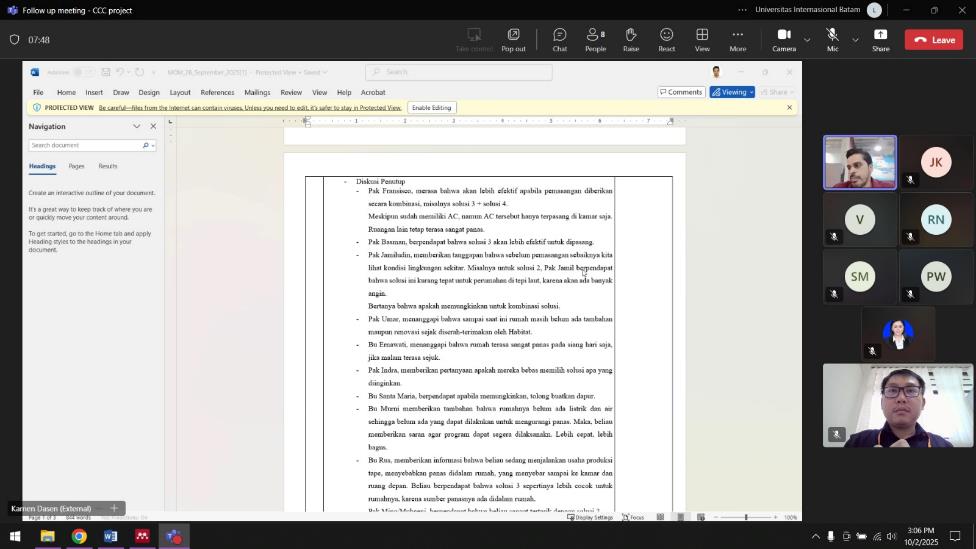Leave the meeting

[x=934, y=40]
